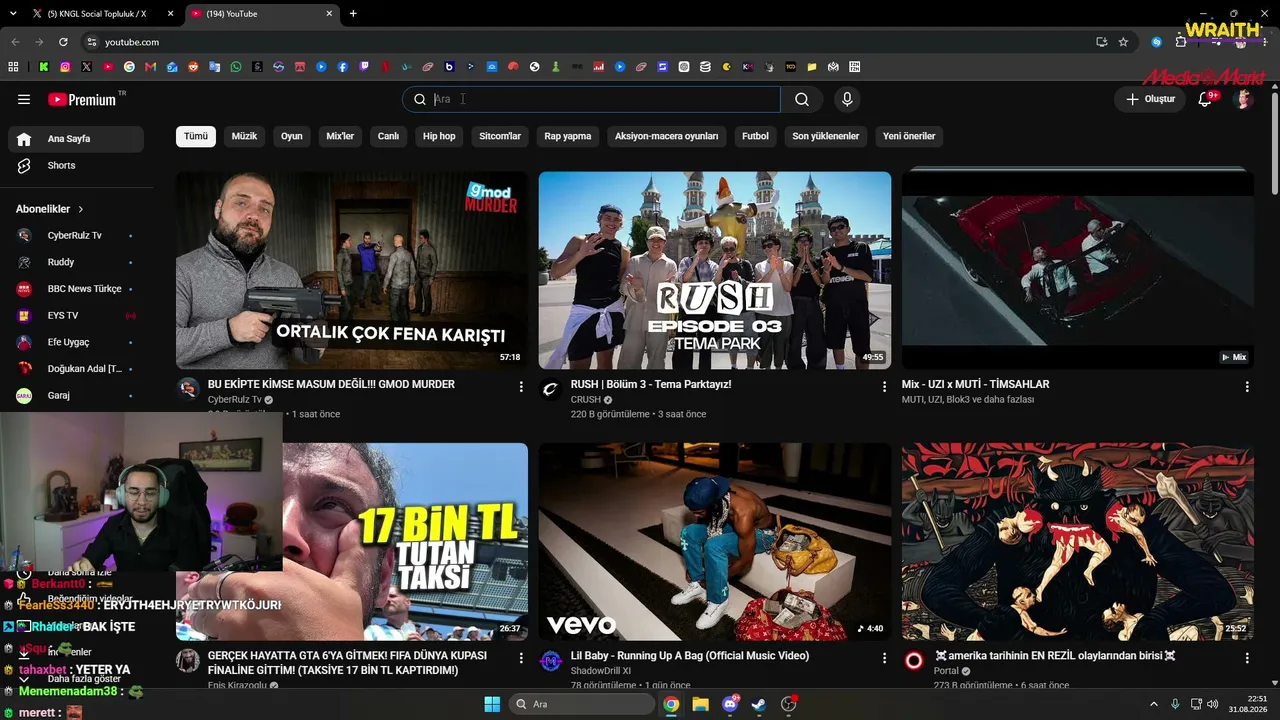The width and height of the screenshot is (1280, 720).
Task: Click the Oluştur create button
Action: click(x=1150, y=99)
